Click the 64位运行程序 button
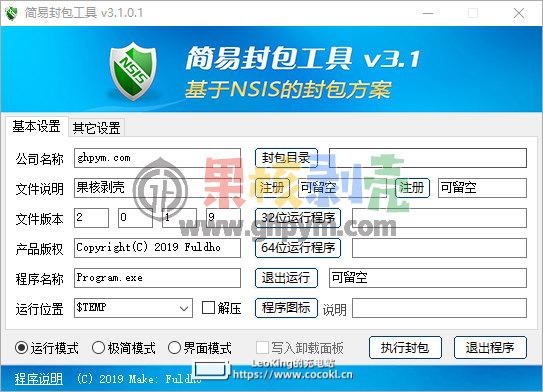Viewport: 543px width, 392px height. (x=298, y=248)
